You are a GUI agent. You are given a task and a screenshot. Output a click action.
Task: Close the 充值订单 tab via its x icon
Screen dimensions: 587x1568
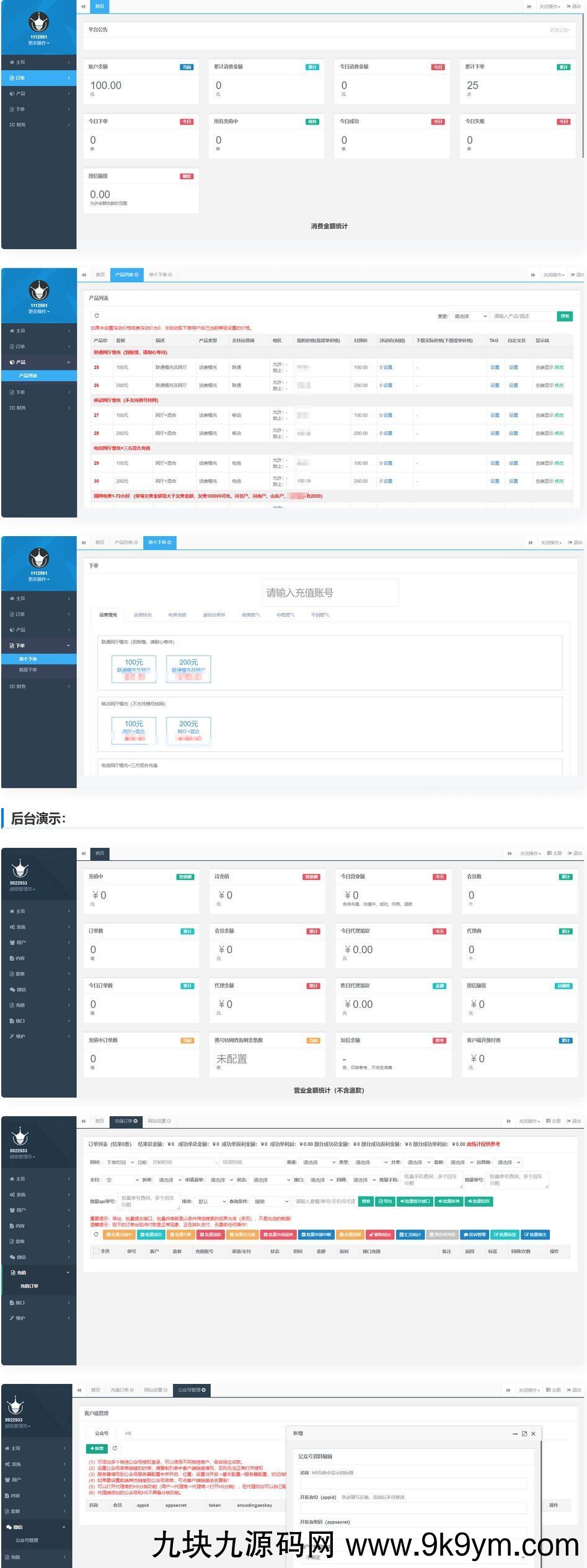click(x=136, y=1121)
